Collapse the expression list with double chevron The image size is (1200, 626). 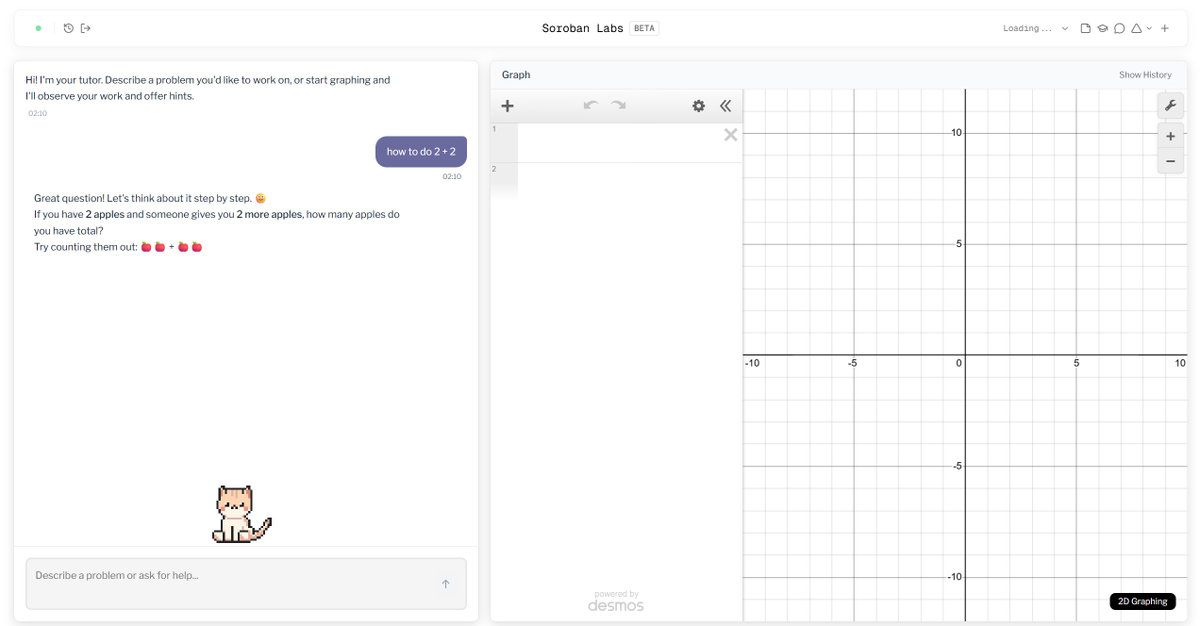[x=726, y=106]
